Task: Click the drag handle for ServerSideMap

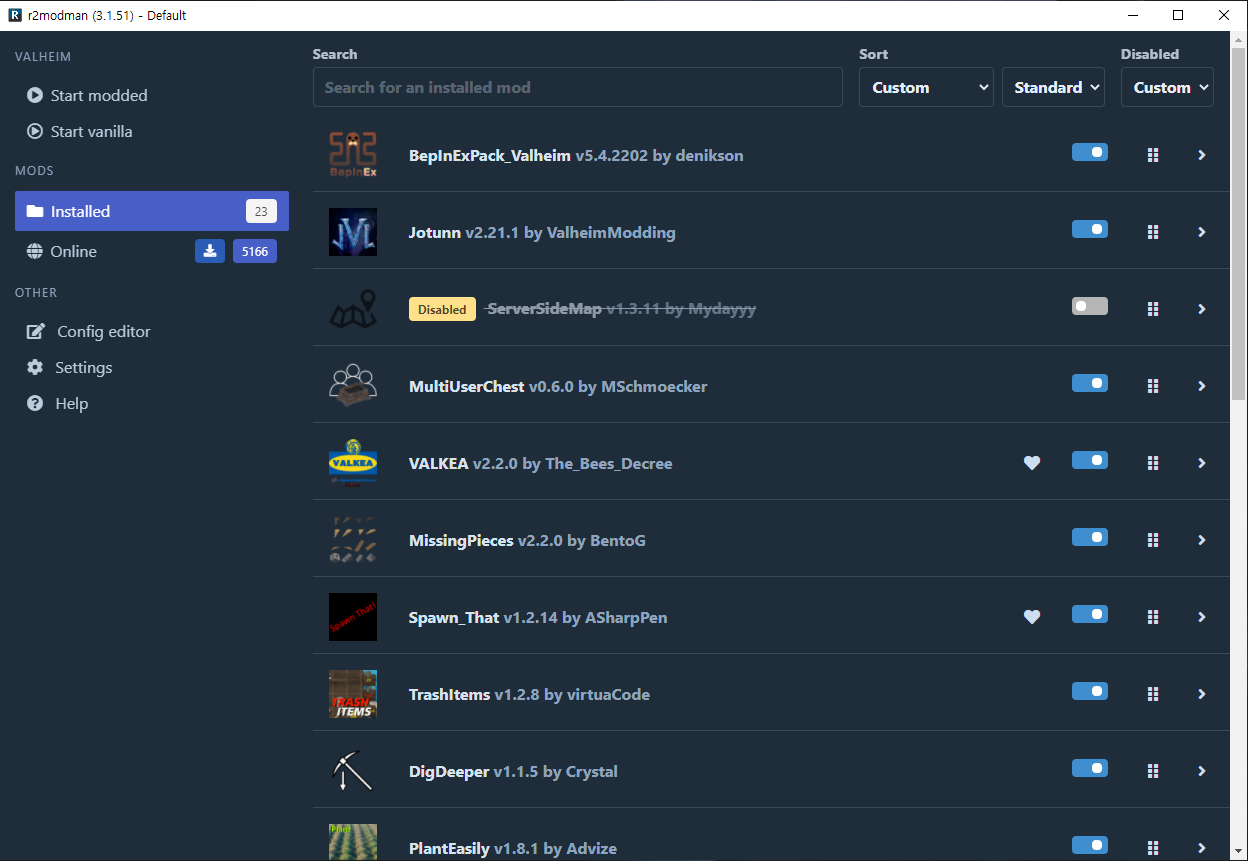Action: click(x=1153, y=309)
